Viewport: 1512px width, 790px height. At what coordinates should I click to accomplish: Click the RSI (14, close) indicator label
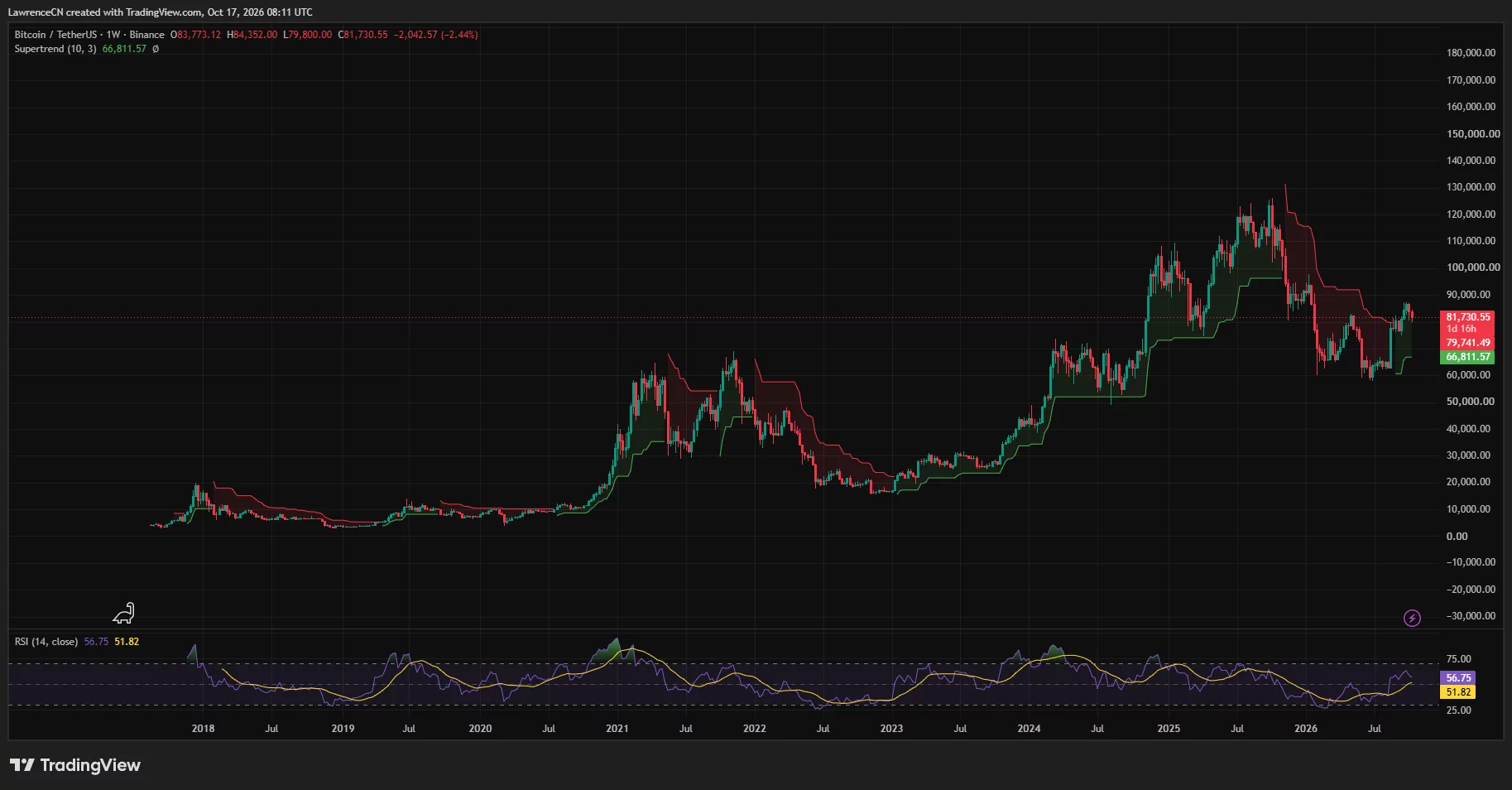(46, 642)
